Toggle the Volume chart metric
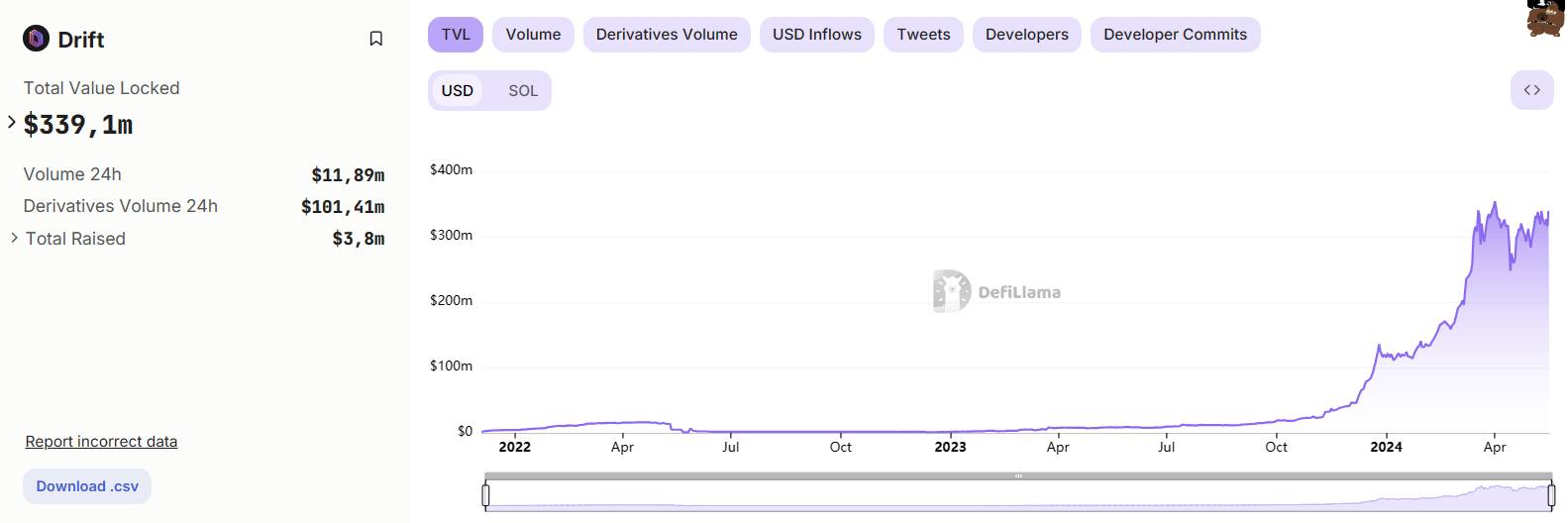Screen dimensions: 1568x523 [x=533, y=35]
